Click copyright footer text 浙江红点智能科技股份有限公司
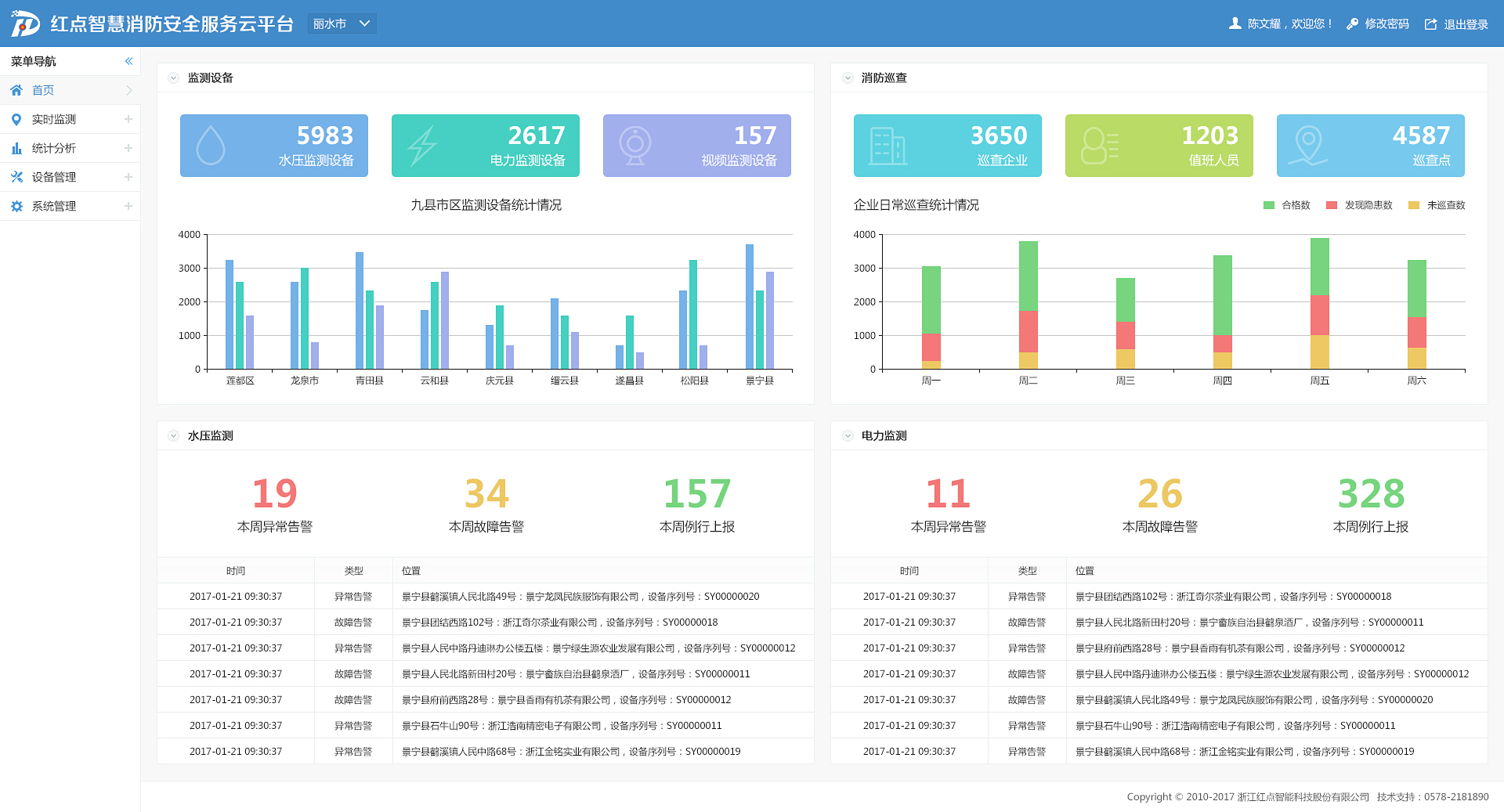The height and width of the screenshot is (812, 1504). pyautogui.click(x=1303, y=797)
